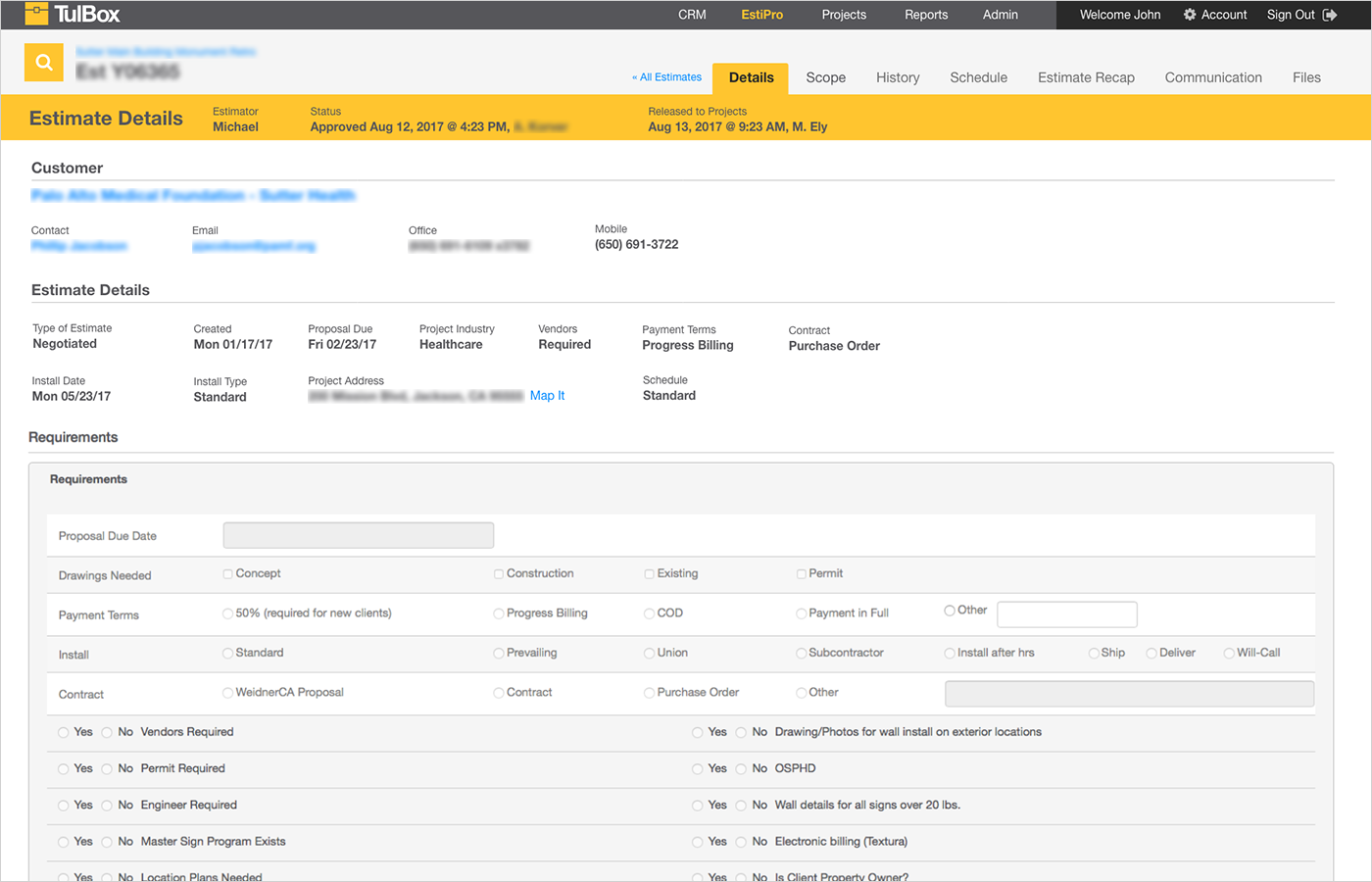Viewport: 1372px width, 882px height.
Task: Click the Purchase Order contract value
Action: point(834,346)
